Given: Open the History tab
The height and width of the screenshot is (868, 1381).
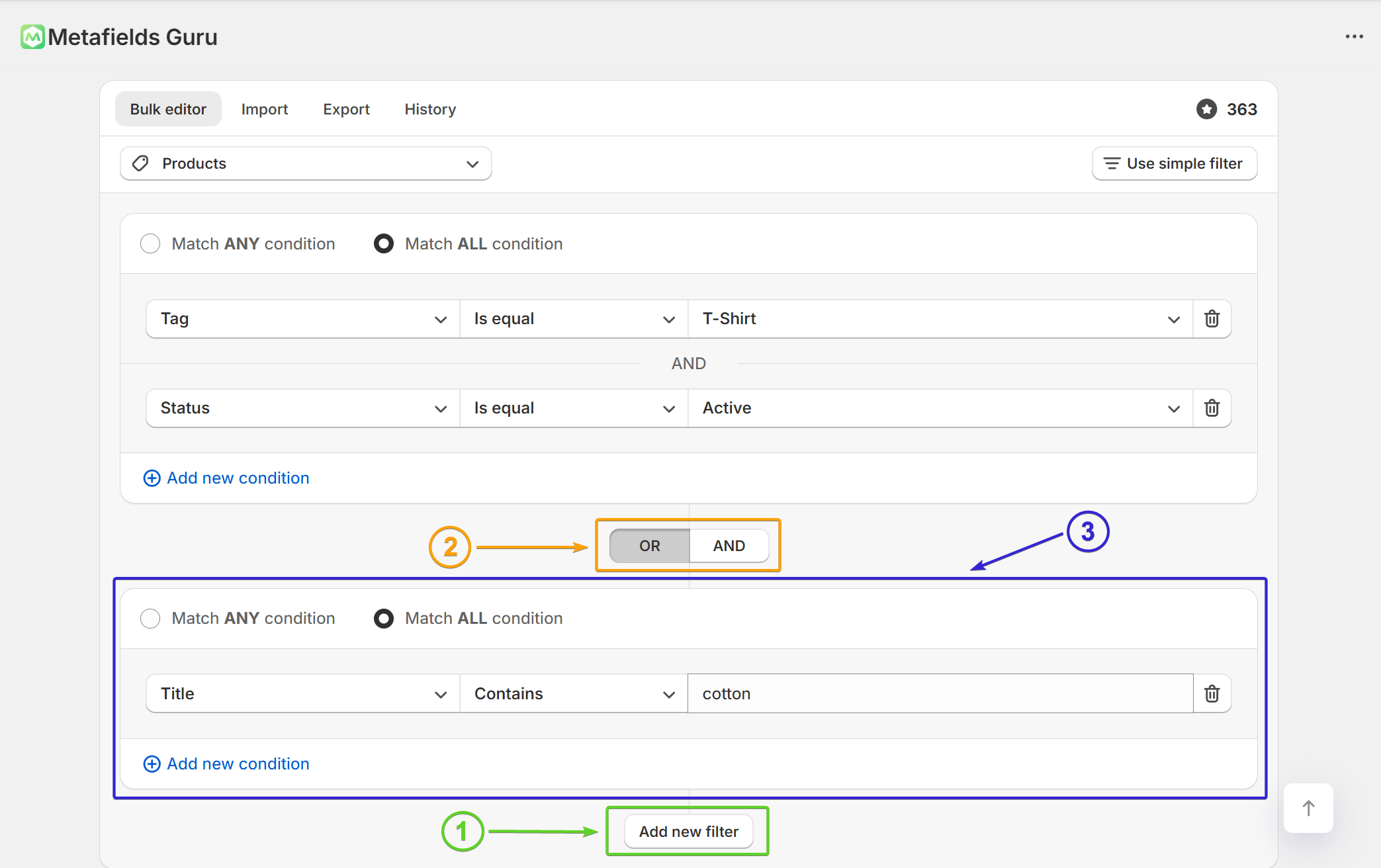Looking at the screenshot, I should (x=430, y=109).
